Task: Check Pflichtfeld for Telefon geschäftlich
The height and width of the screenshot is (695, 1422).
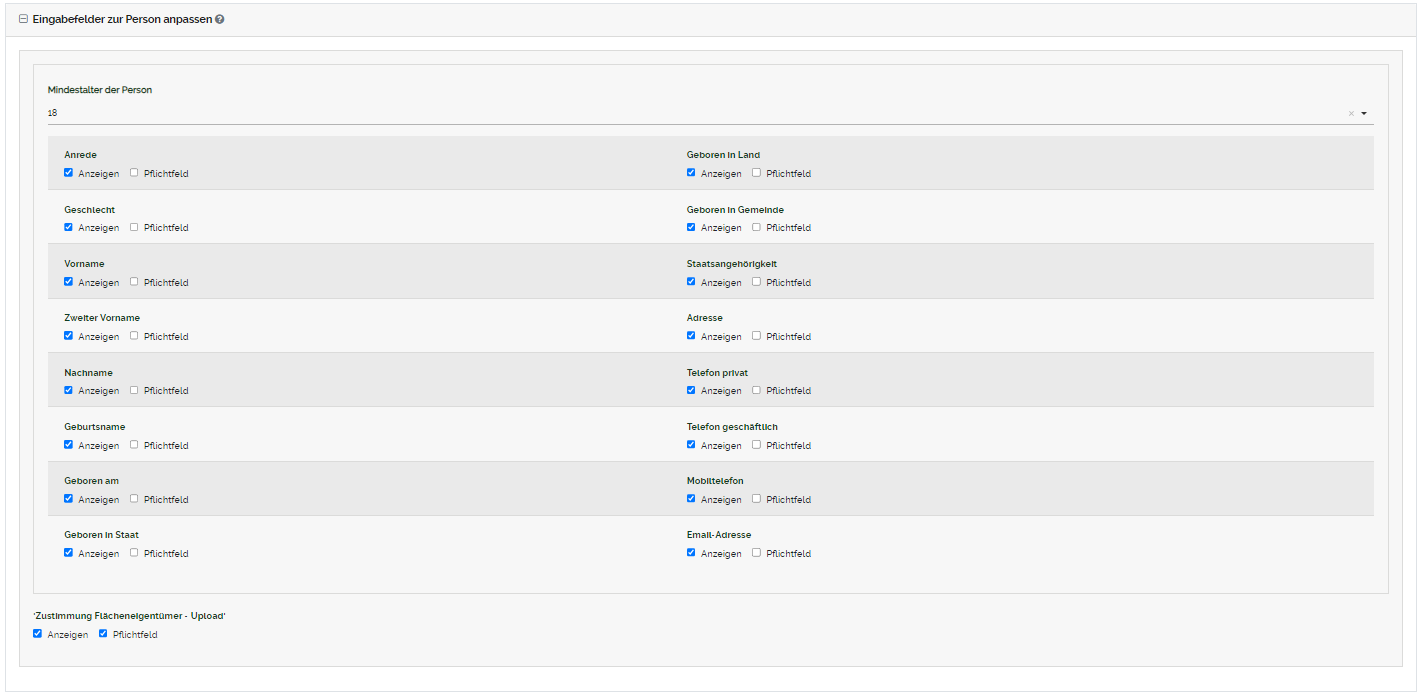Action: 756,445
